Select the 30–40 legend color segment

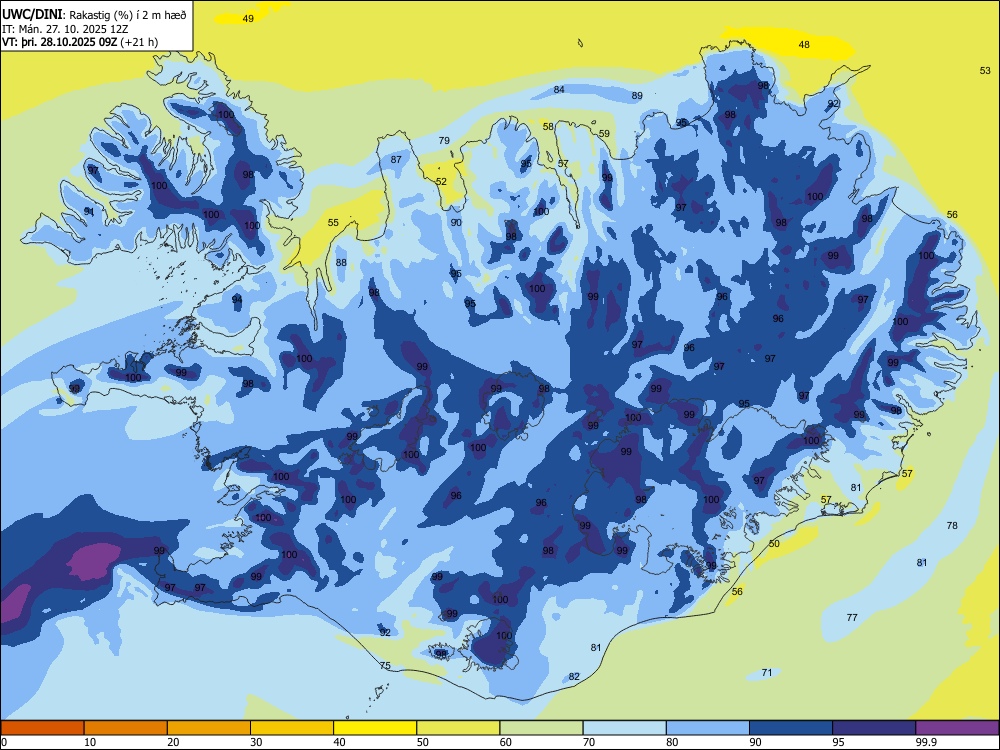click(292, 728)
